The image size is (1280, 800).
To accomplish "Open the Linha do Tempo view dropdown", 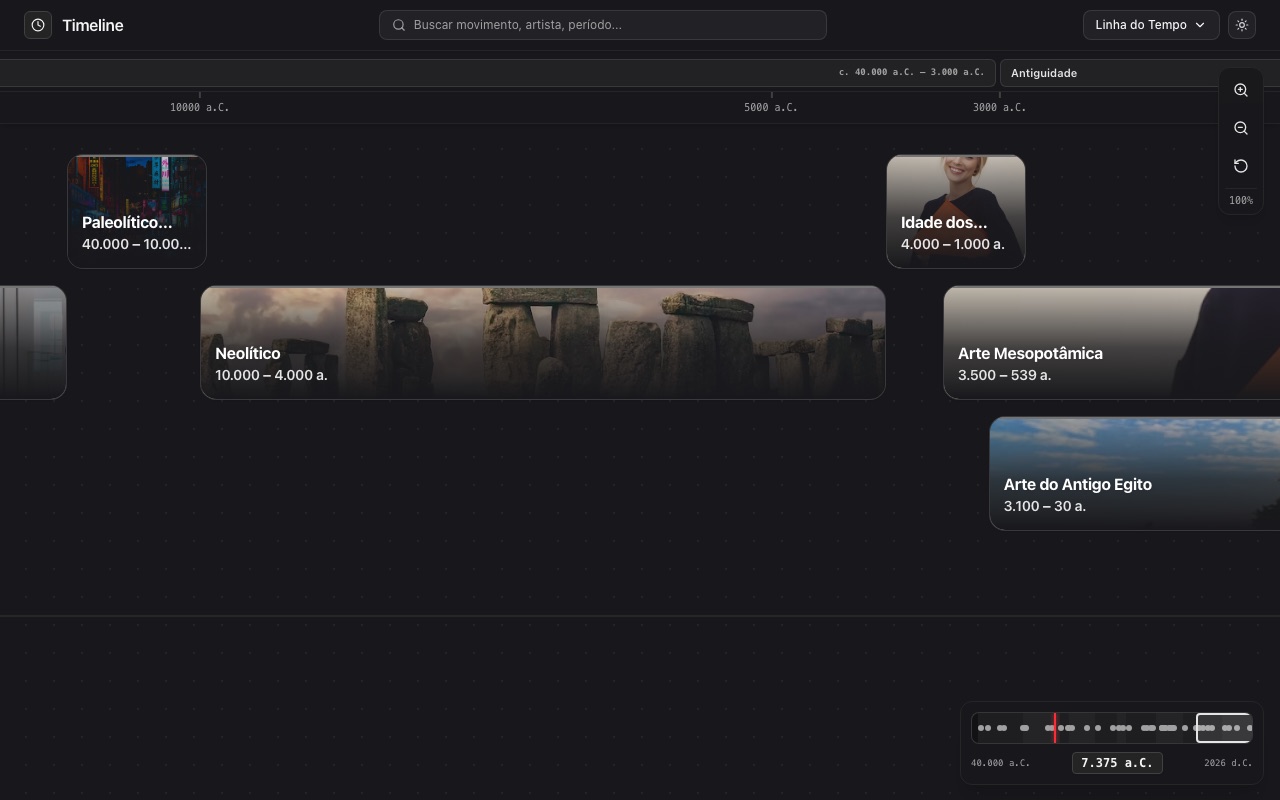I will [x=1151, y=25].
